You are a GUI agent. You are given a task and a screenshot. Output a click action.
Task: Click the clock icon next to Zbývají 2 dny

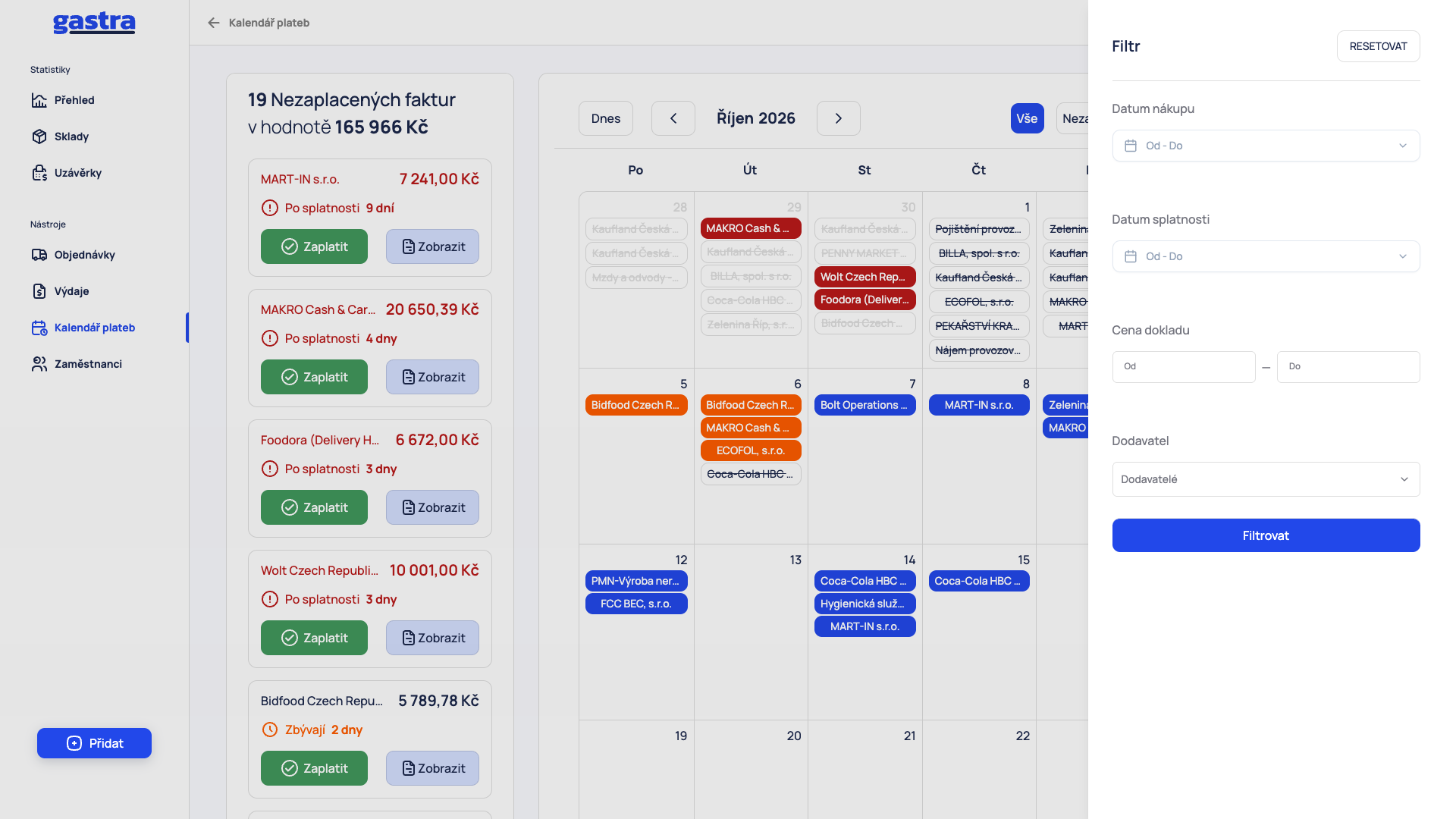pyautogui.click(x=270, y=730)
